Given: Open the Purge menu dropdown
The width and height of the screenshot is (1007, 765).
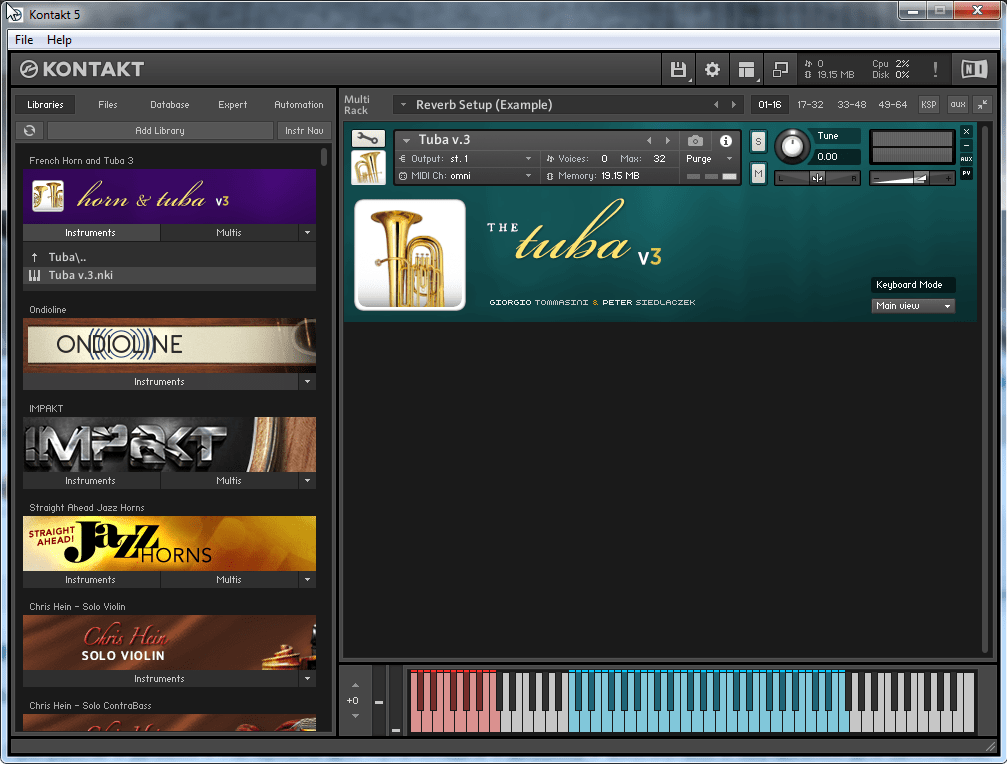Looking at the screenshot, I should pyautogui.click(x=710, y=159).
